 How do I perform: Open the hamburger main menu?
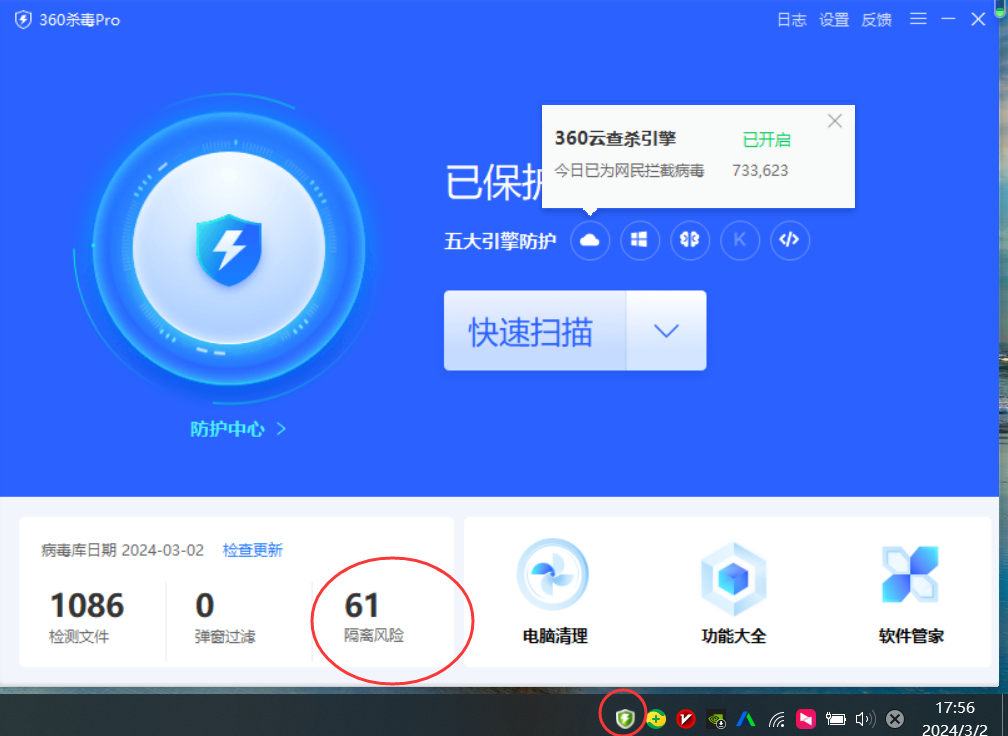919,19
